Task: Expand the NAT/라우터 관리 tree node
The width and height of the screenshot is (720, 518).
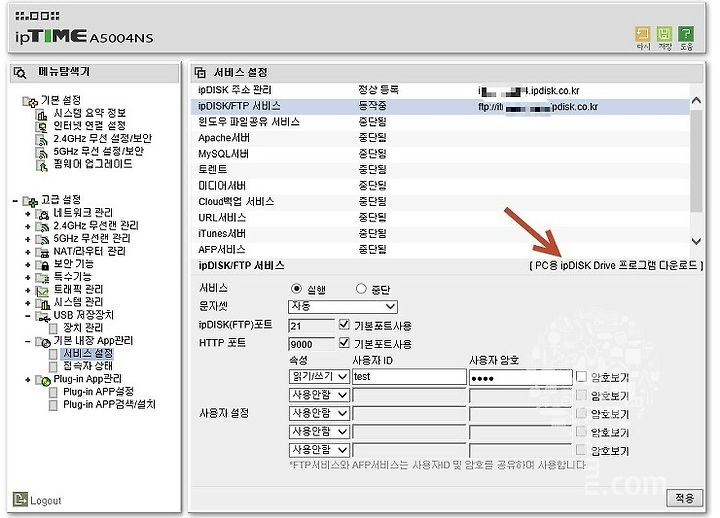Action: pyautogui.click(x=28, y=252)
